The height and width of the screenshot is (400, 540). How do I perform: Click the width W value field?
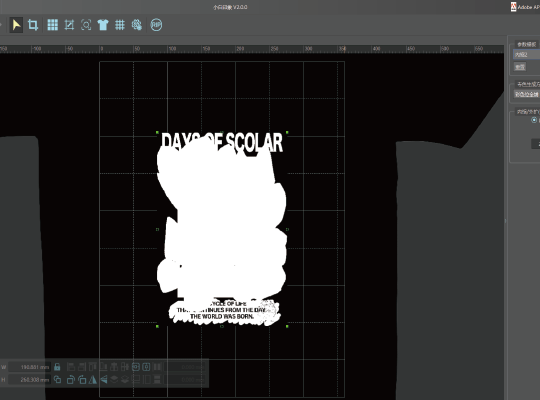tap(30, 367)
